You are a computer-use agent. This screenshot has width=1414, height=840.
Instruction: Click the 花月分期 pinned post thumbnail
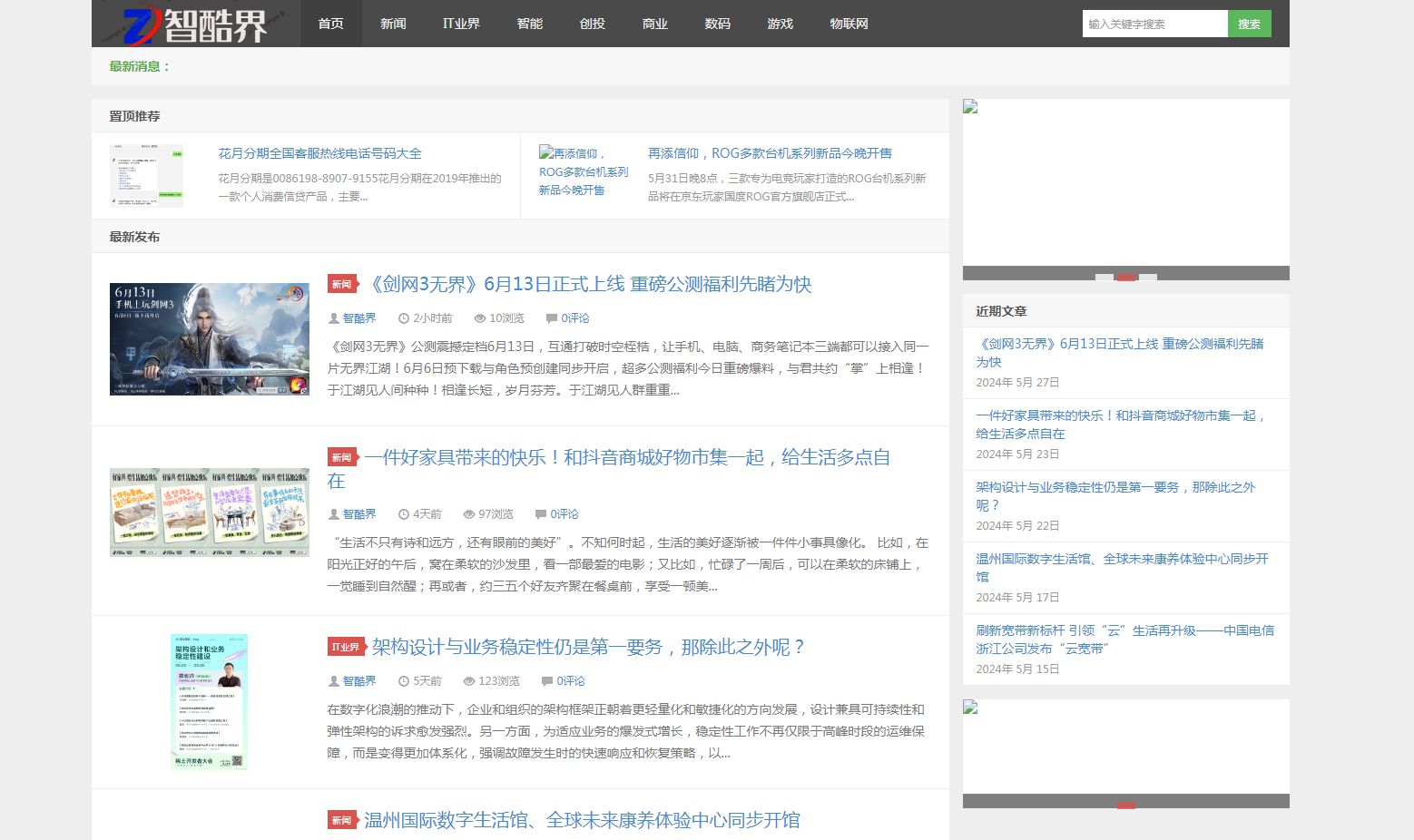coord(146,175)
